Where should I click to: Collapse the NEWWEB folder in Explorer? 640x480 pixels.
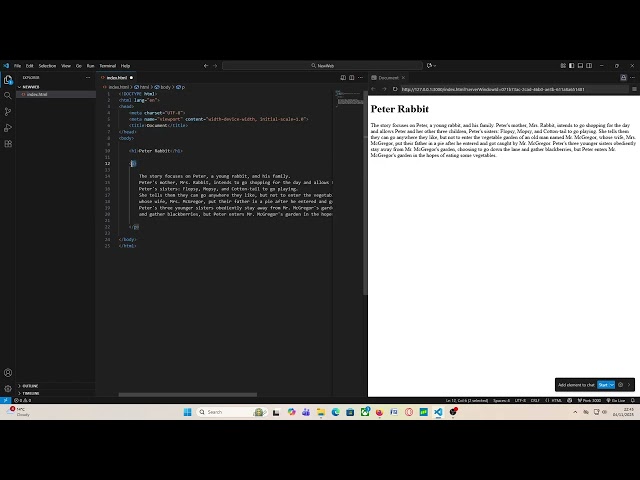click(56, 87)
